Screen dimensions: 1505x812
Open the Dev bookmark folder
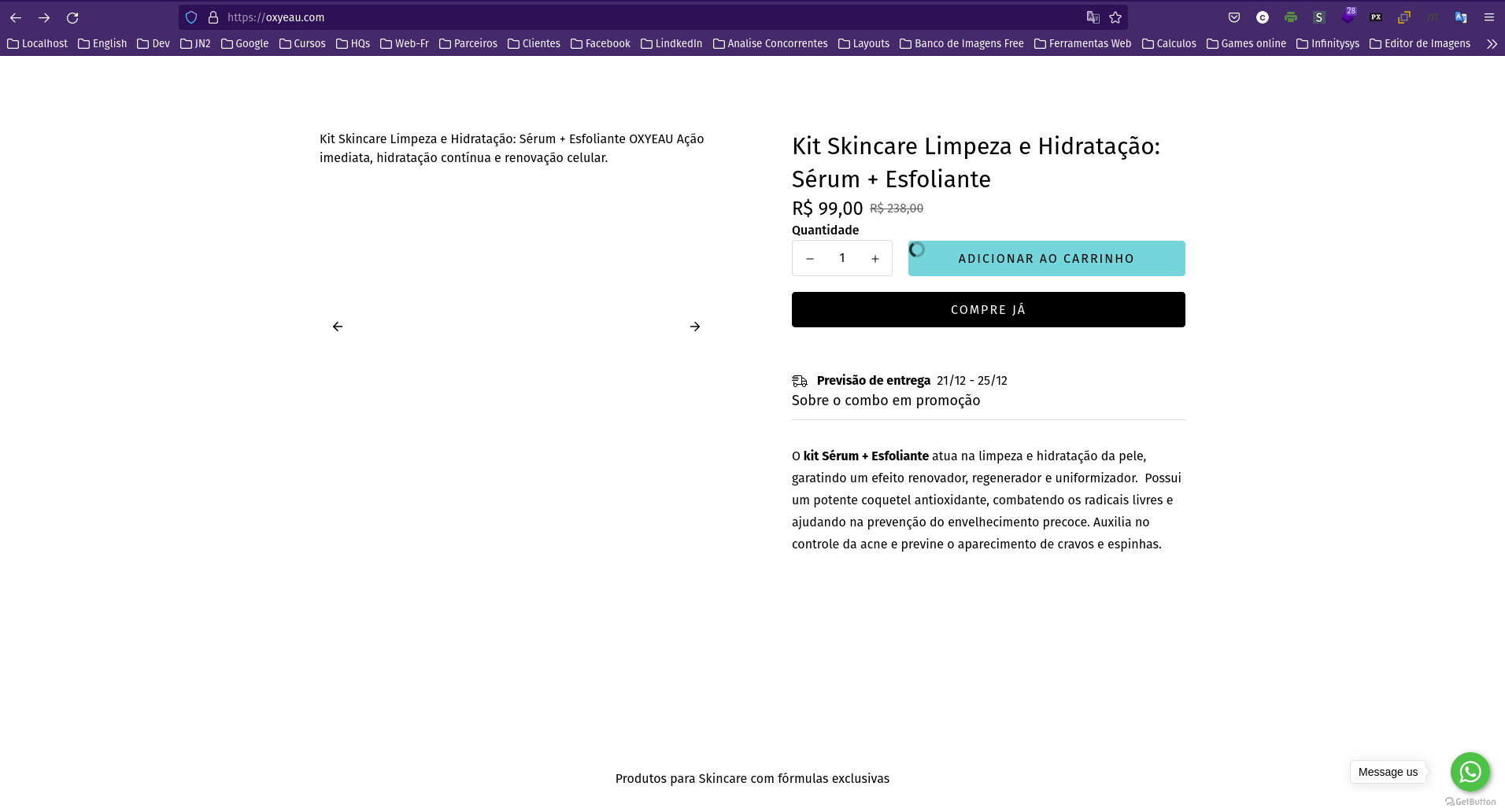coord(153,44)
